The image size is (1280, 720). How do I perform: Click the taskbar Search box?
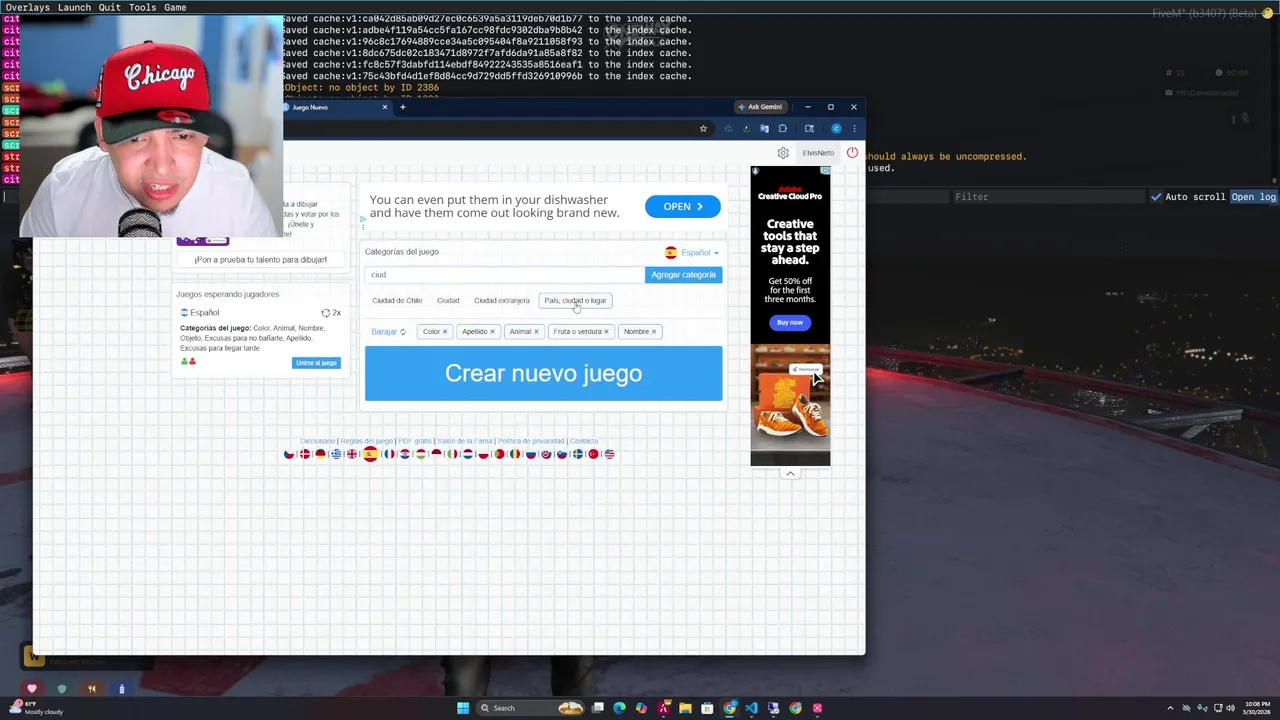click(530, 708)
